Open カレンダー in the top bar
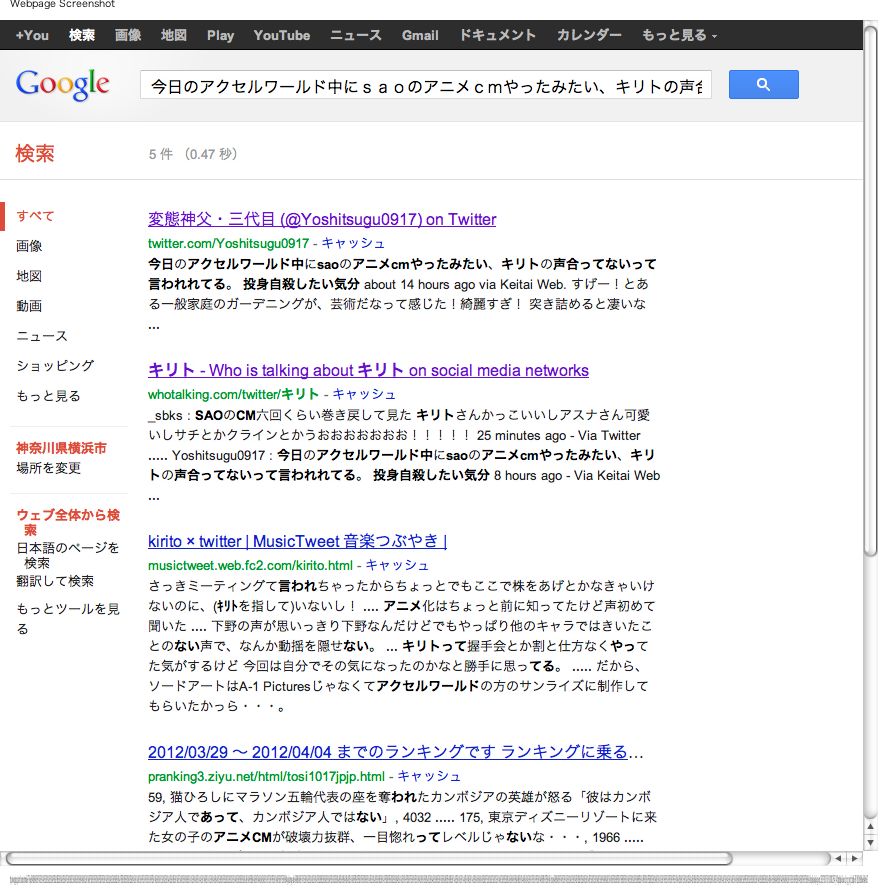Image resolution: width=878 pixels, height=886 pixels. point(589,35)
